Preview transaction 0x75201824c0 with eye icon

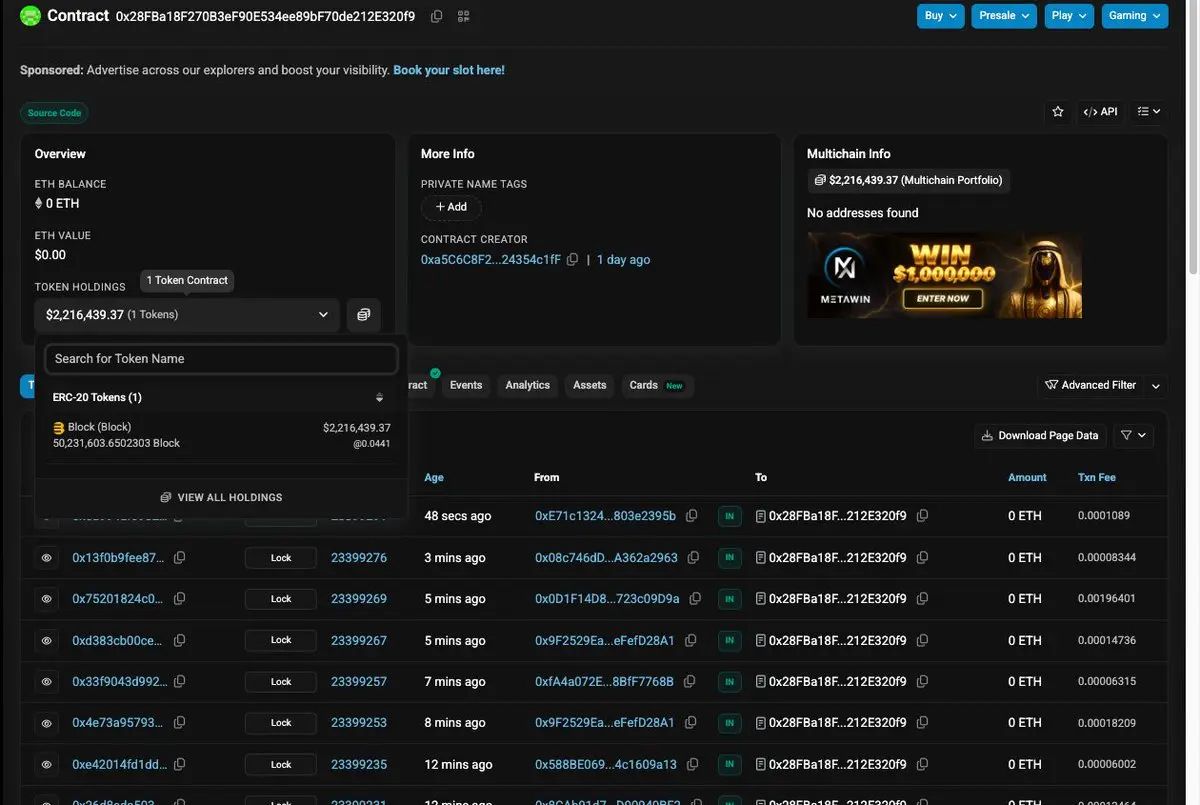coord(46,599)
